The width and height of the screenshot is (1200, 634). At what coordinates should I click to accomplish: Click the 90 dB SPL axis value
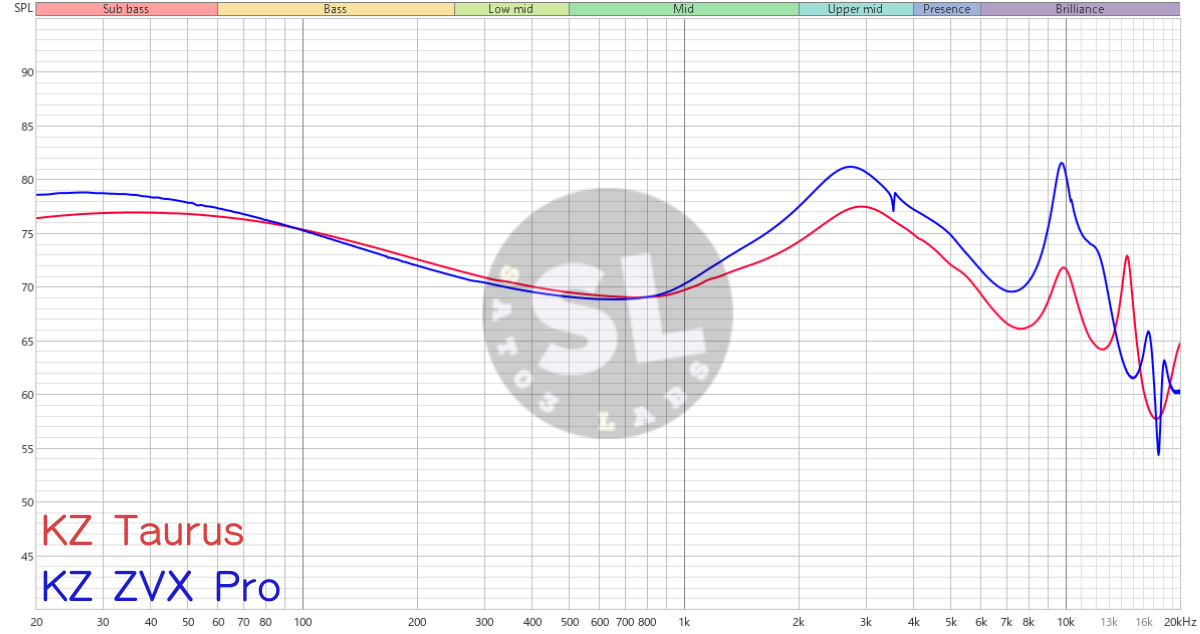[27, 72]
